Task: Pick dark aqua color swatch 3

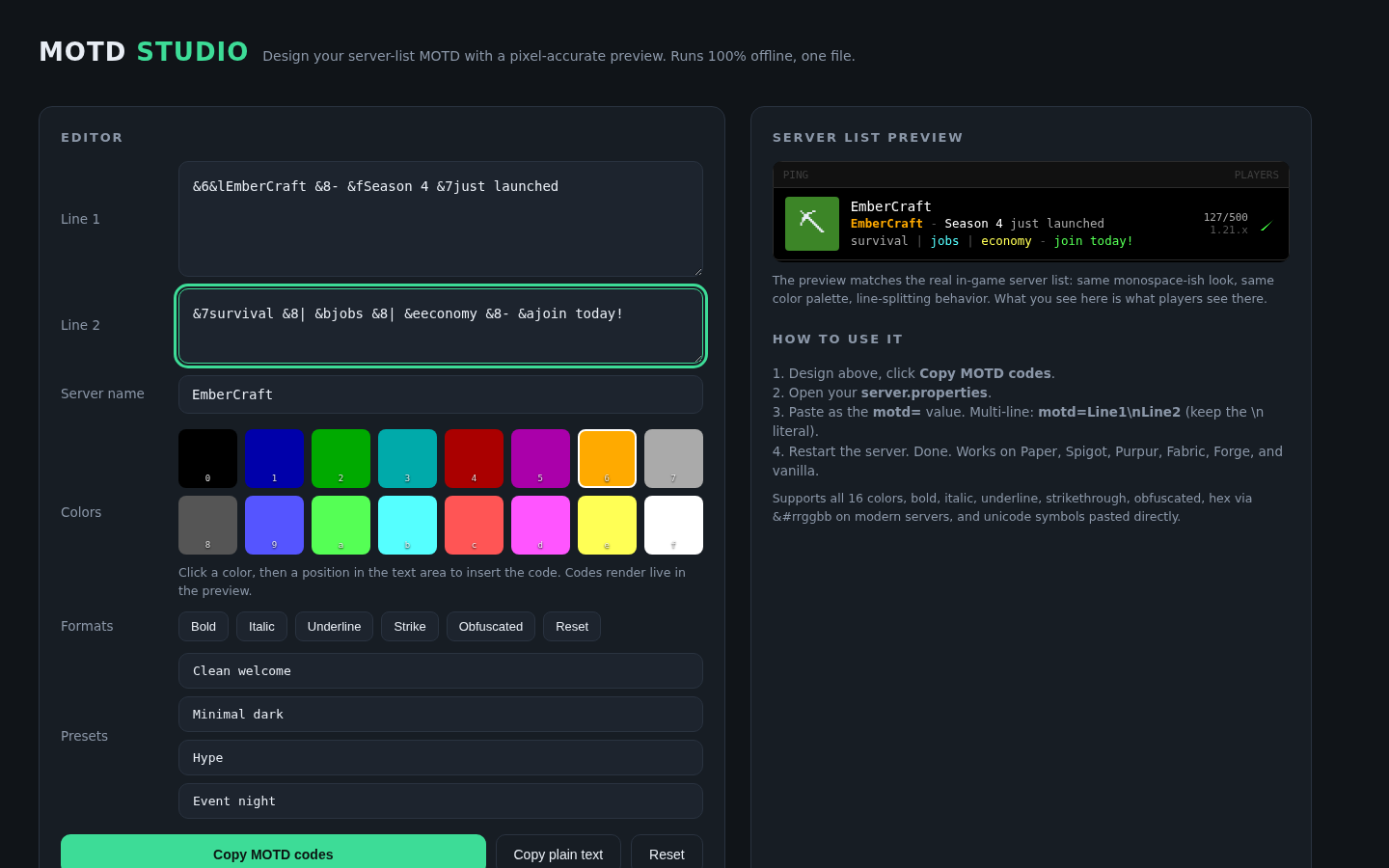Action: 407,458
